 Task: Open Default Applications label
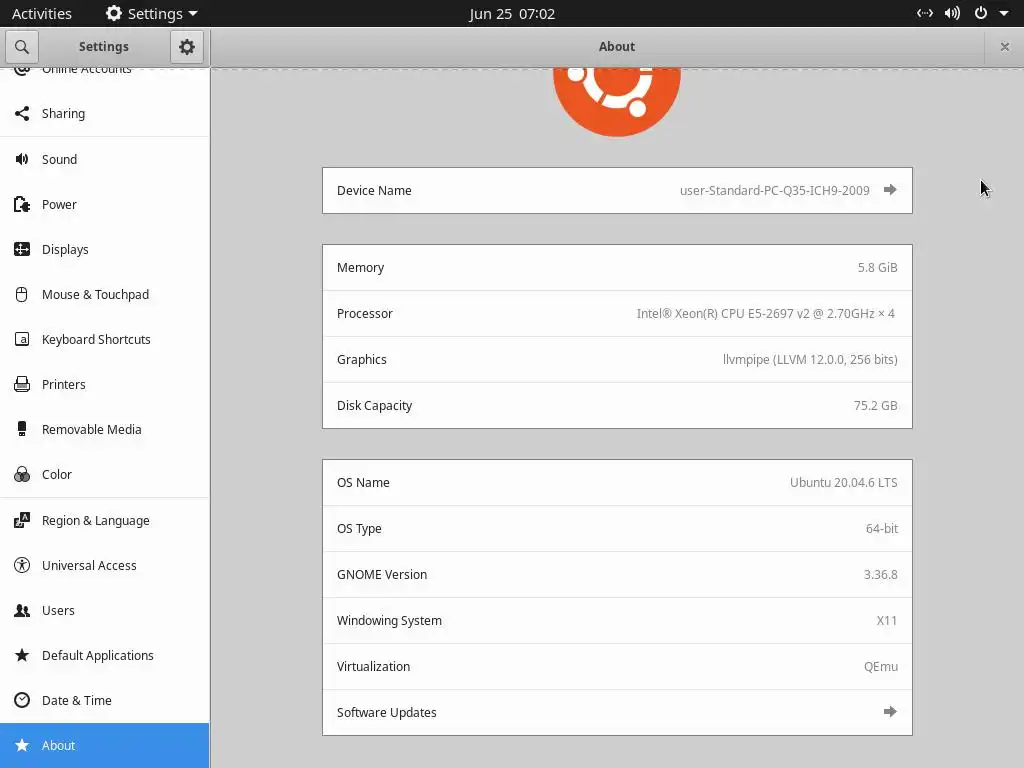98,656
